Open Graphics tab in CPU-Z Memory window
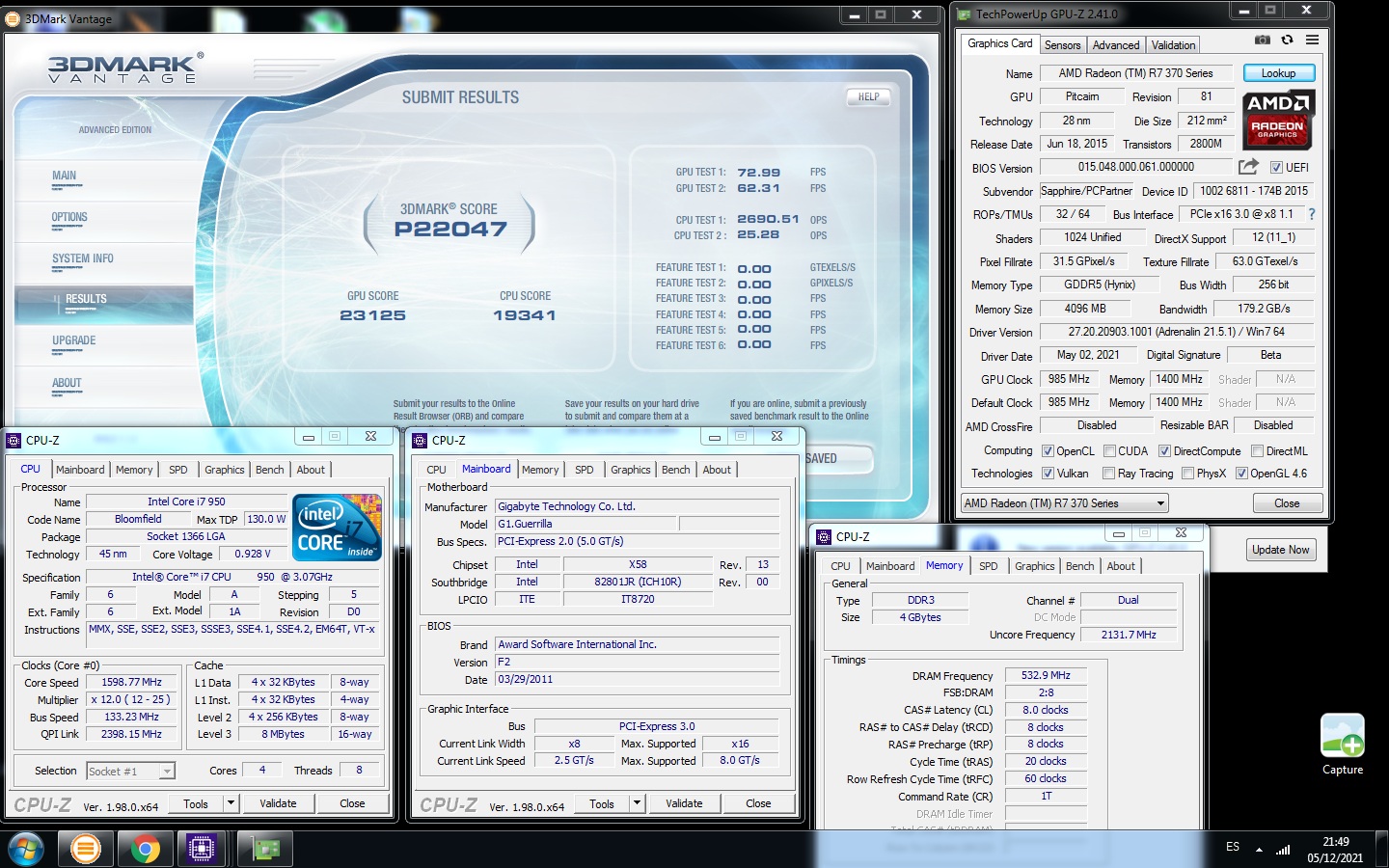The image size is (1389, 868). 1034,566
